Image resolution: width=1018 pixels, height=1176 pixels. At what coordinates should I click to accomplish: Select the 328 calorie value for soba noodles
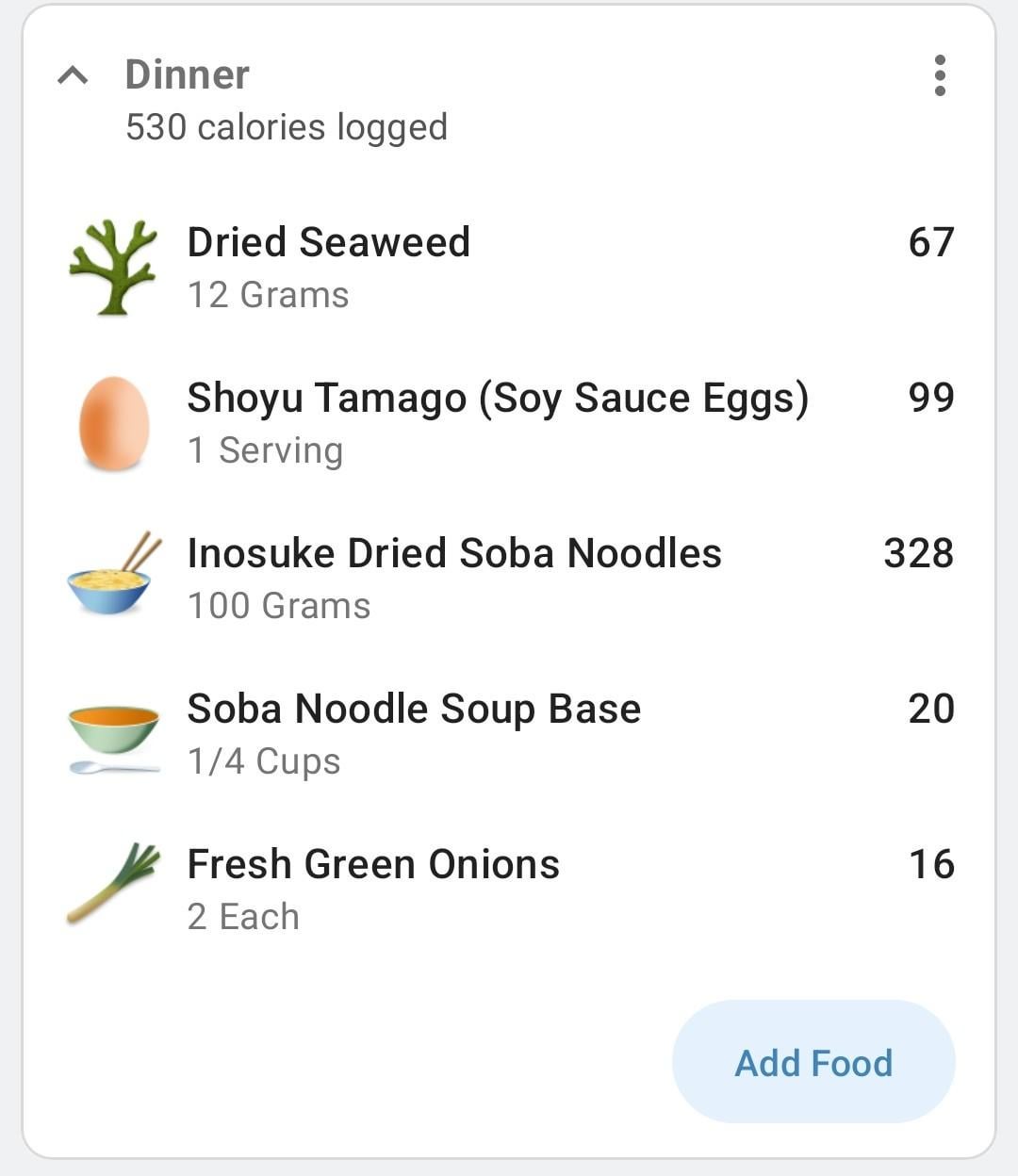(918, 553)
